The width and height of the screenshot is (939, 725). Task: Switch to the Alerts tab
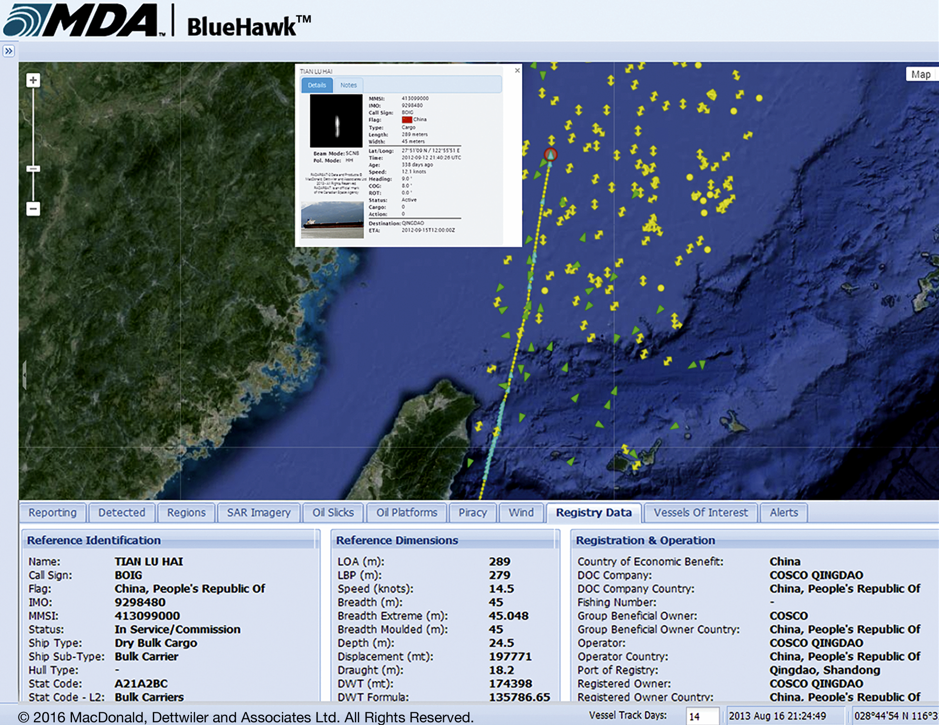(x=784, y=513)
